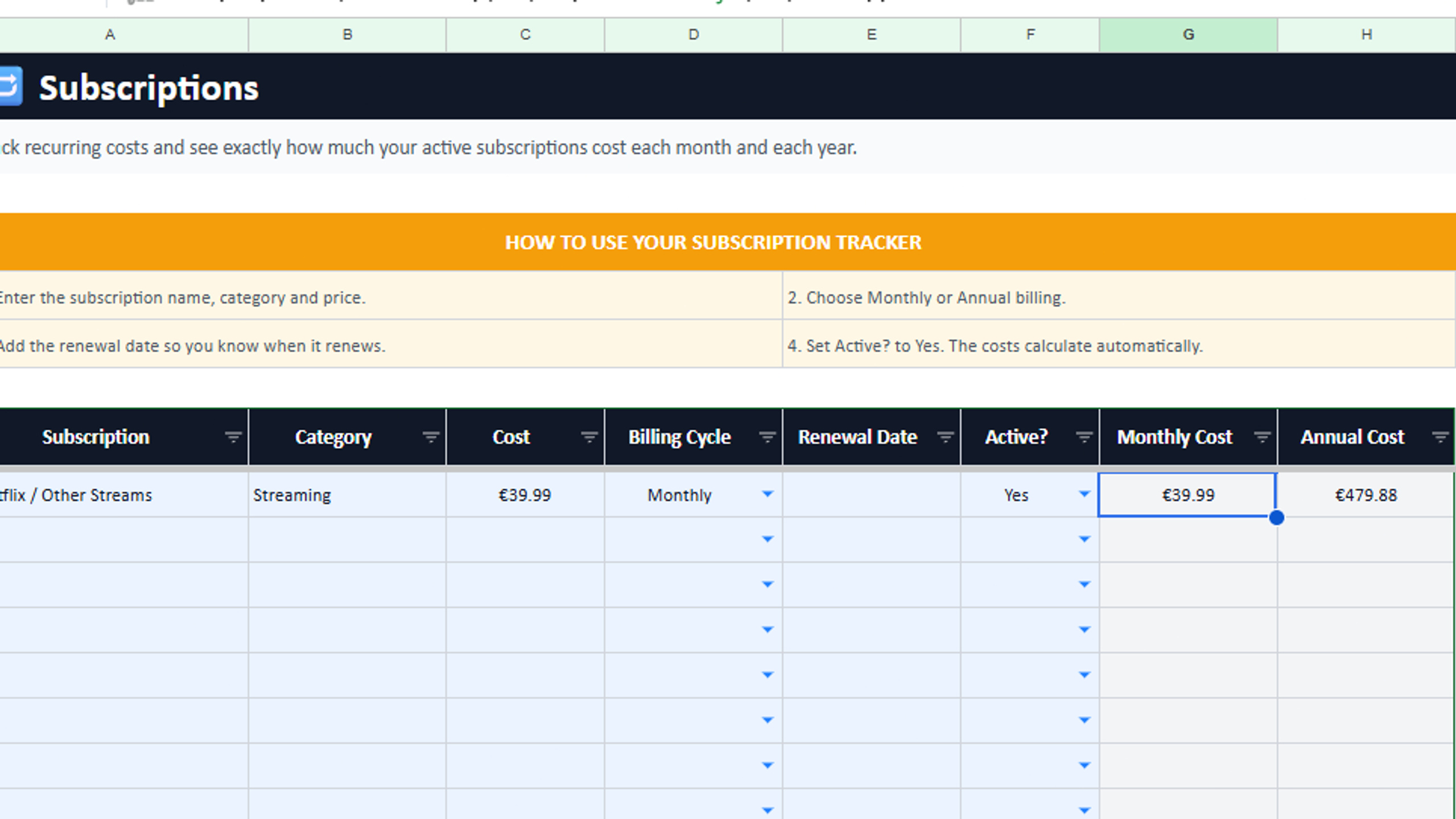The width and height of the screenshot is (1456, 819).
Task: Select column F header
Action: coord(1030,35)
